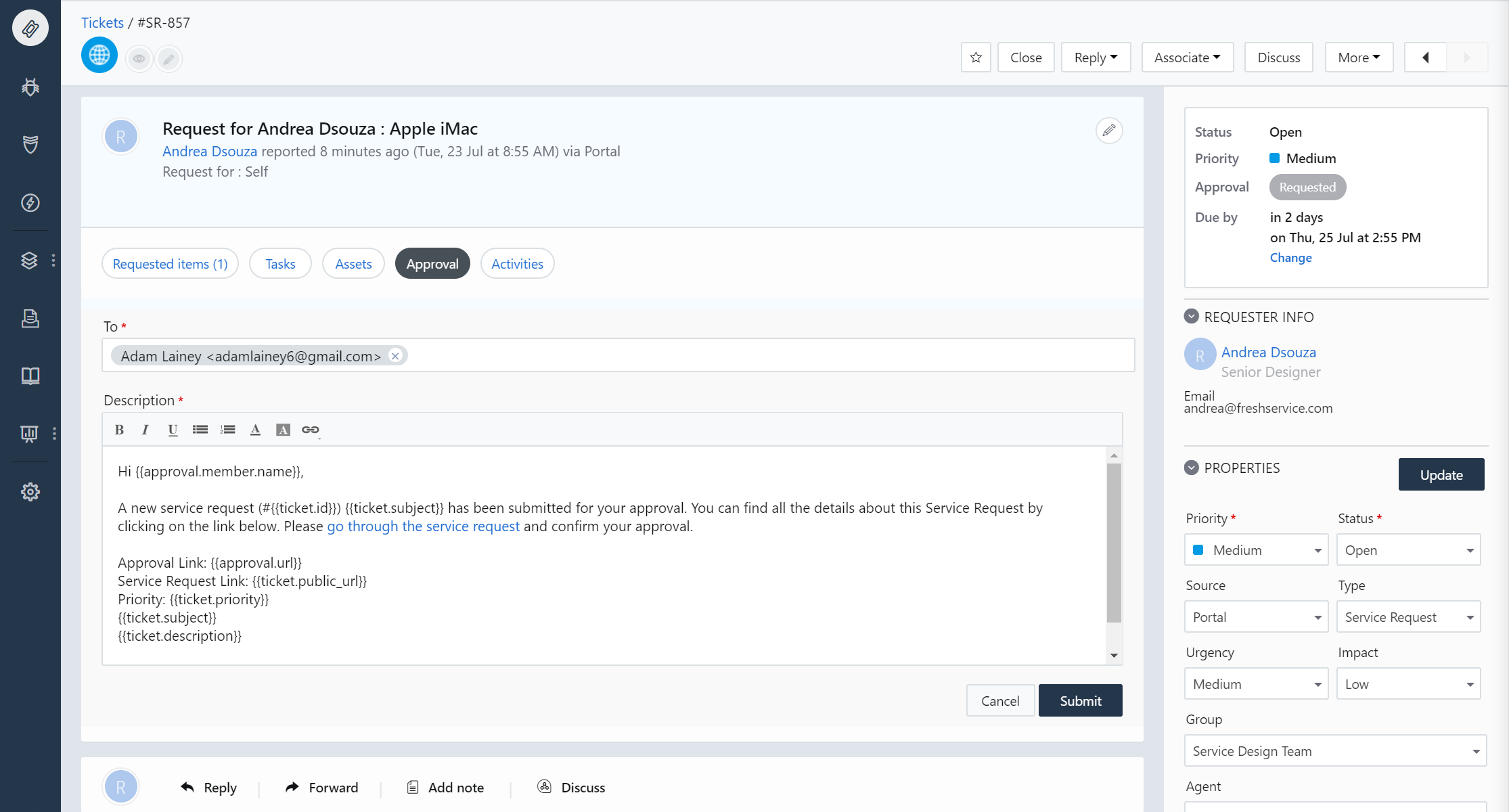Open the Changes (shield) icon in the sidebar

[x=30, y=144]
